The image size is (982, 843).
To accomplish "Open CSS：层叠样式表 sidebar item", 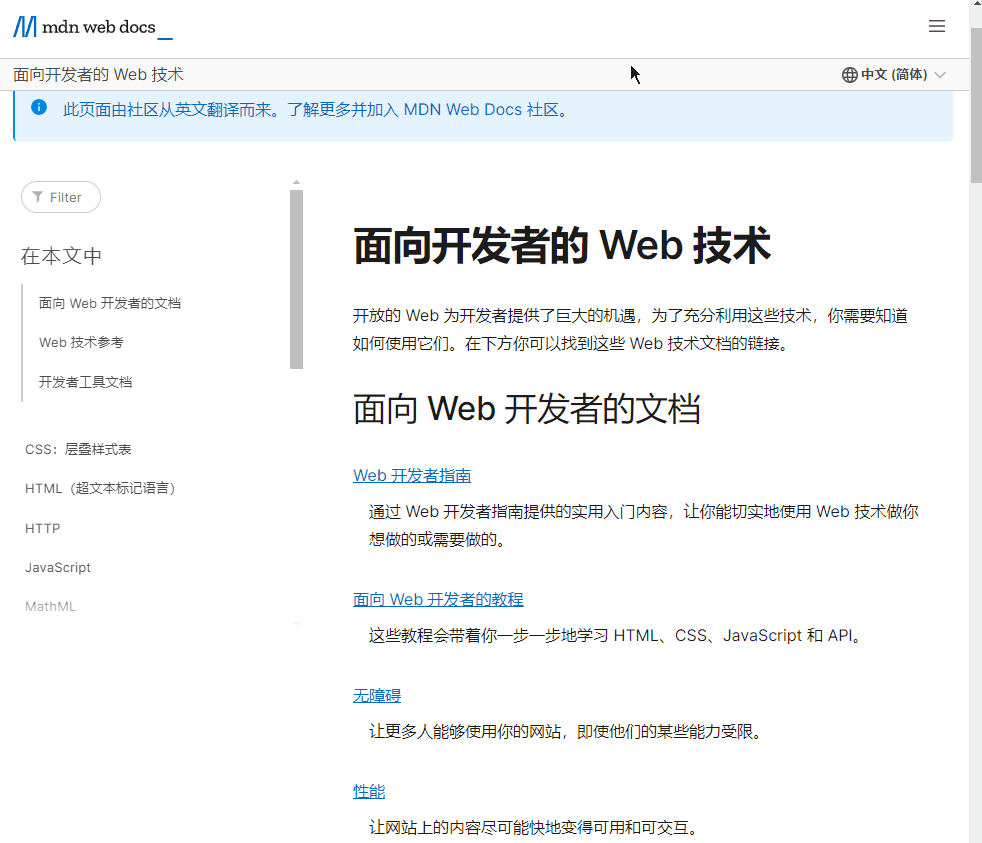I will pyautogui.click(x=78, y=449).
